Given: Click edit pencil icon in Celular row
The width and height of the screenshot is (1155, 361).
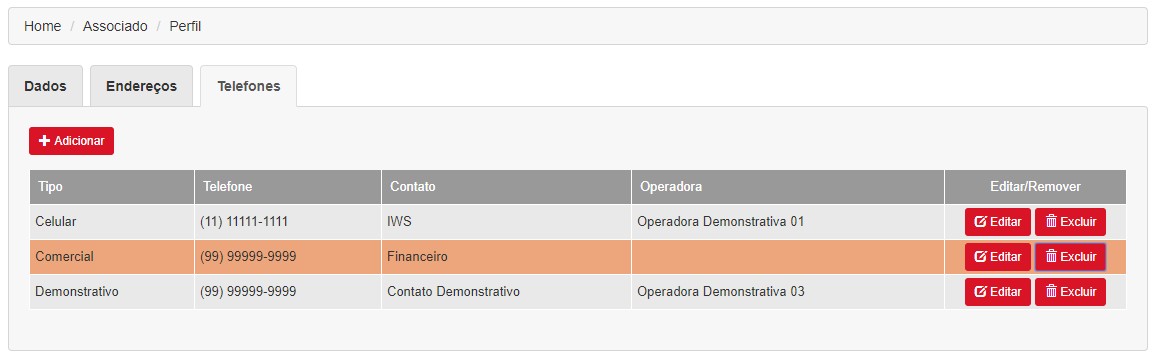Looking at the screenshot, I should click(x=980, y=222).
